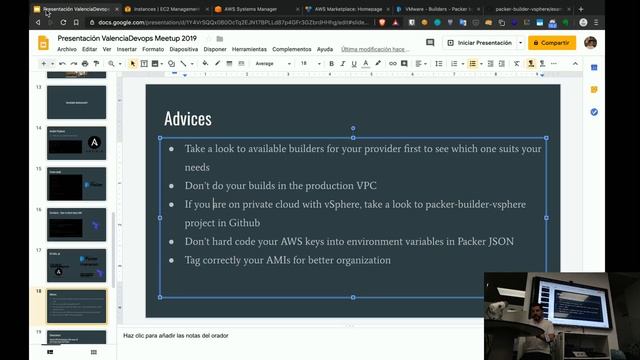Image resolution: width=640 pixels, height=360 pixels.
Task: Switch to grid view at bottom left
Action: (x=93, y=352)
